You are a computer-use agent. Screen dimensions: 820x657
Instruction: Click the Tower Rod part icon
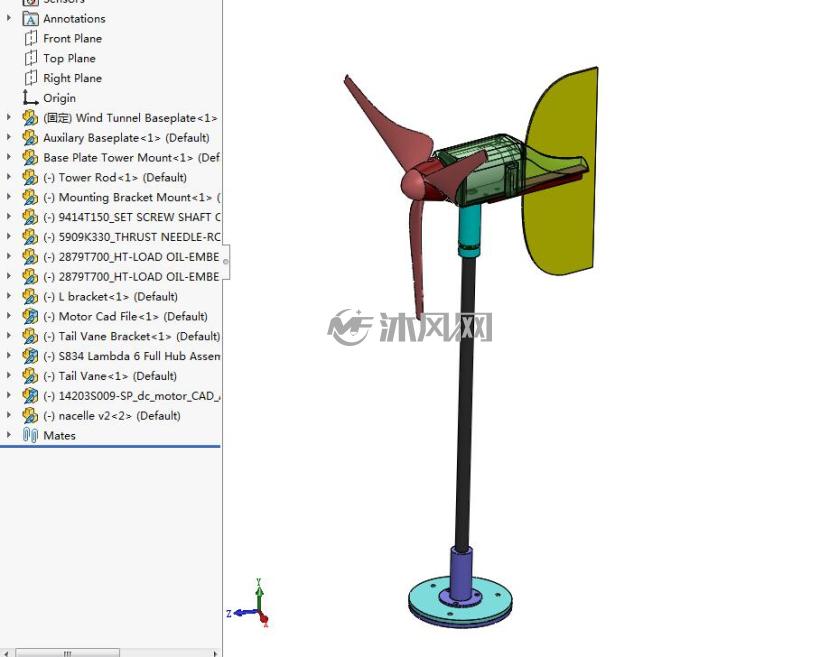[30, 178]
